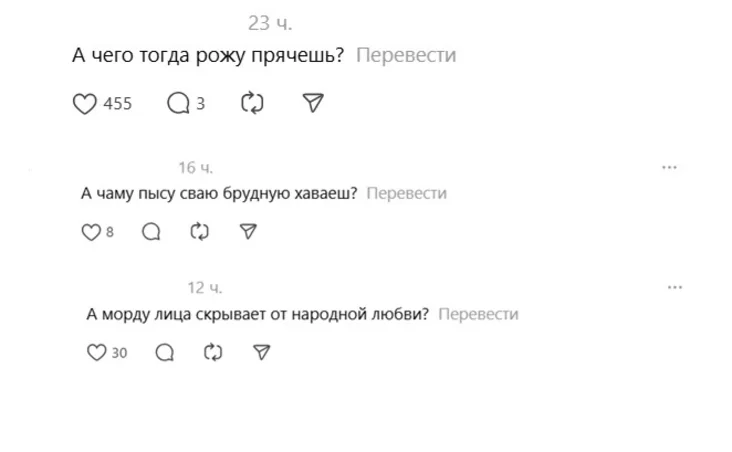Viewport: 732px width, 452px height.
Task: Repost the top post
Action: [x=252, y=103]
